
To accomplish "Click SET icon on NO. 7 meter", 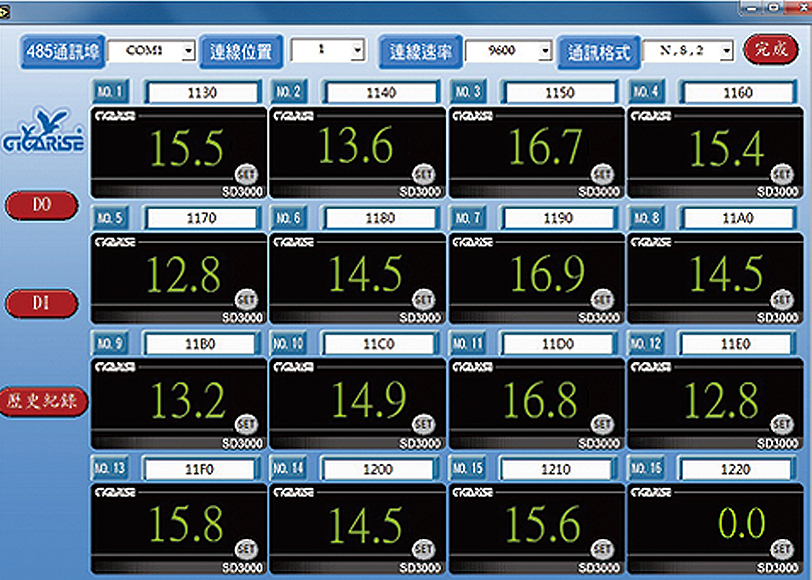I will pyautogui.click(x=602, y=300).
